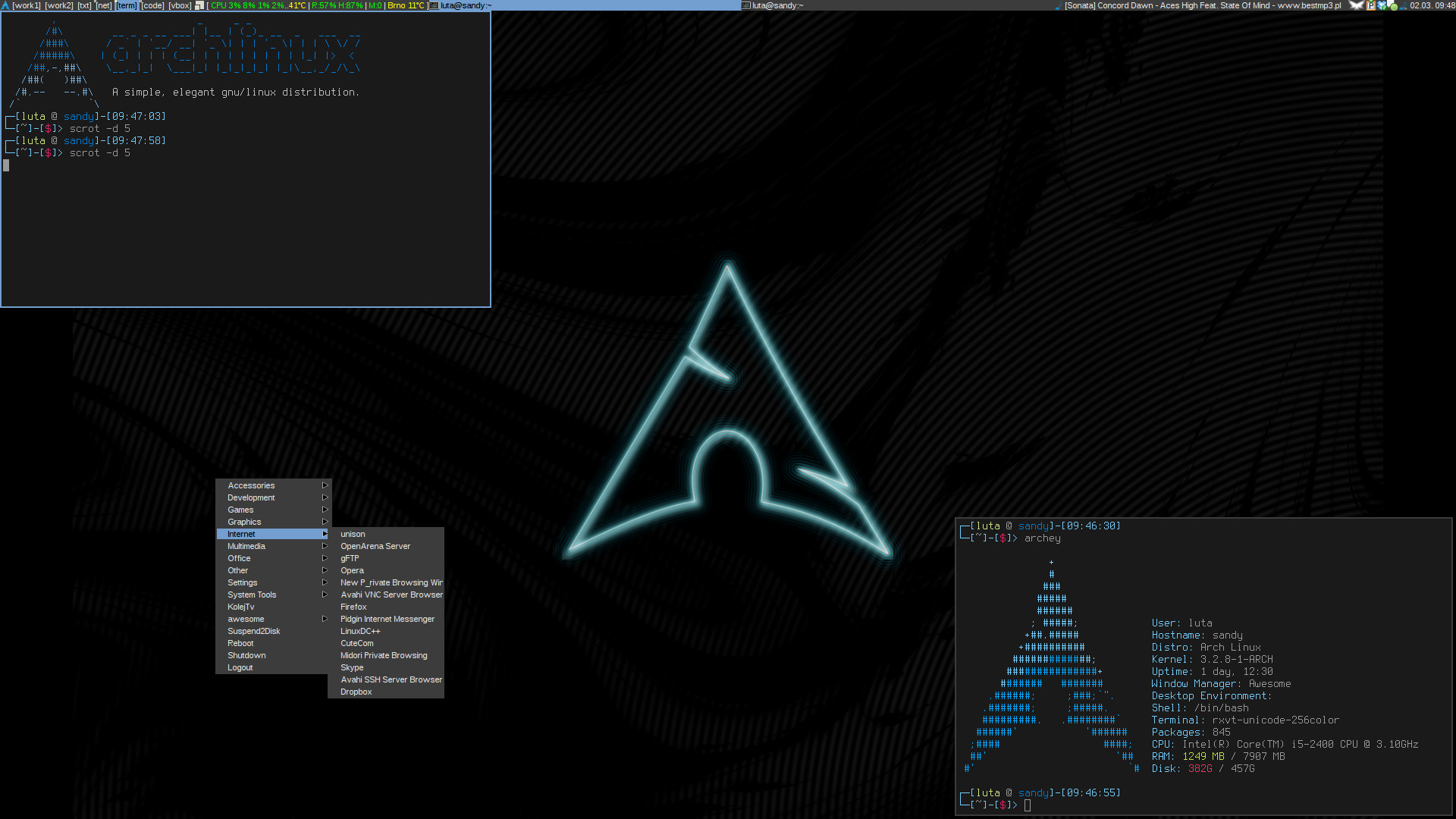The width and height of the screenshot is (1456, 819).
Task: Click terminal icon of second luta@sandy task
Action: pos(745,5)
